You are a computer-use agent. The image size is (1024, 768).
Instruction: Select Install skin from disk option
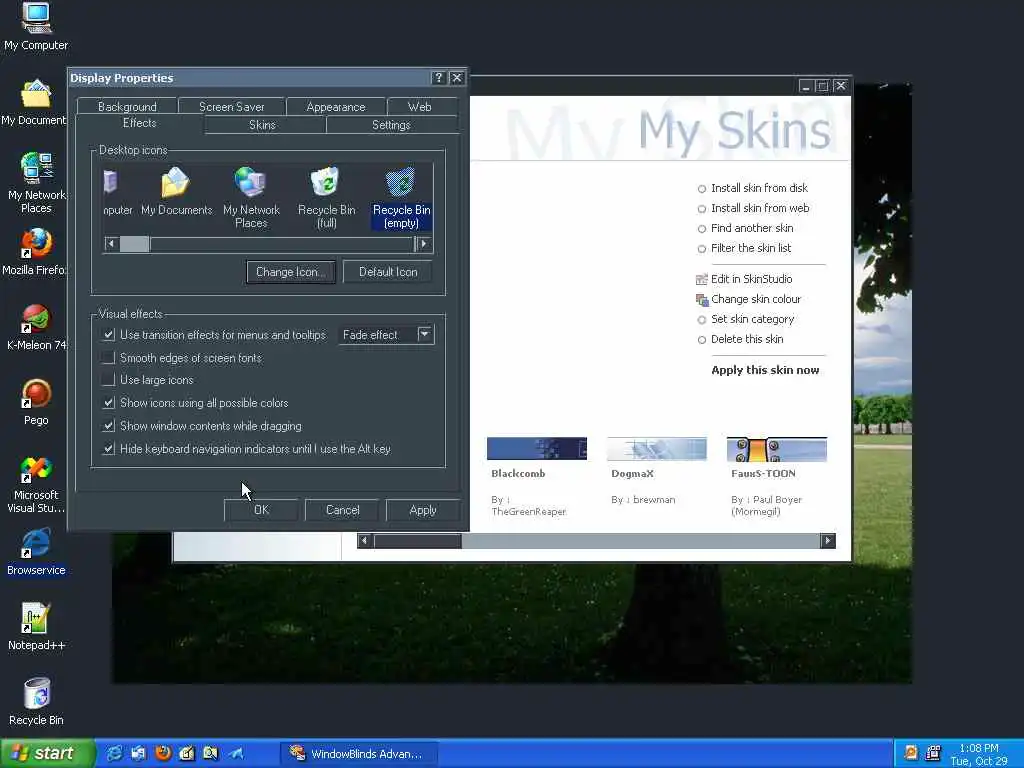click(x=752, y=188)
